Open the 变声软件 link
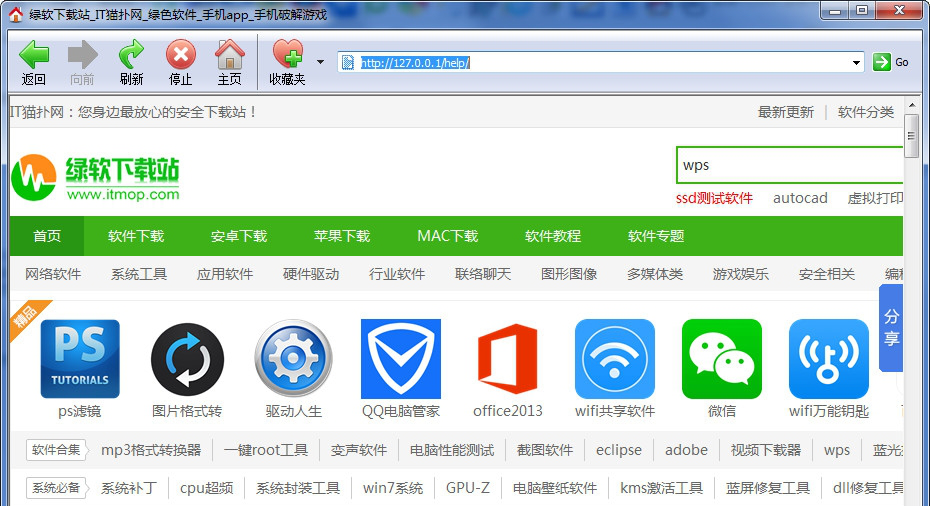The width and height of the screenshot is (930, 526). (x=359, y=450)
